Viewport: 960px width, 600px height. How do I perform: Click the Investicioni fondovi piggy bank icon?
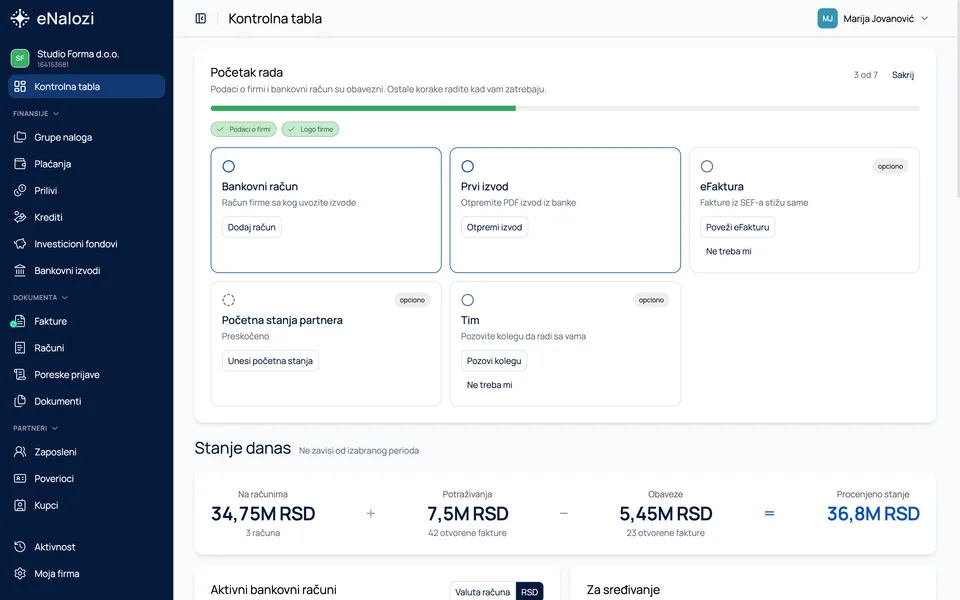(x=20, y=244)
